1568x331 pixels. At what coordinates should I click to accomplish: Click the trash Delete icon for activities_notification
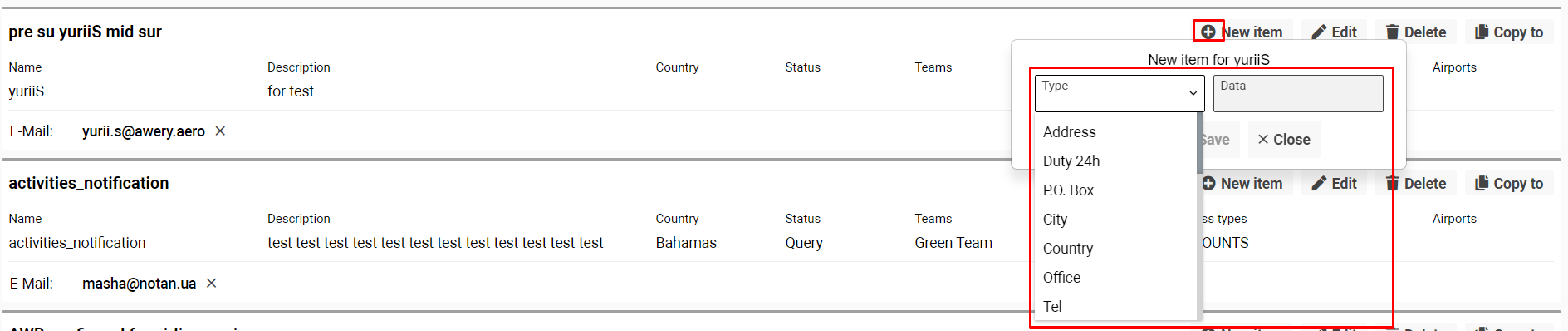[1393, 183]
